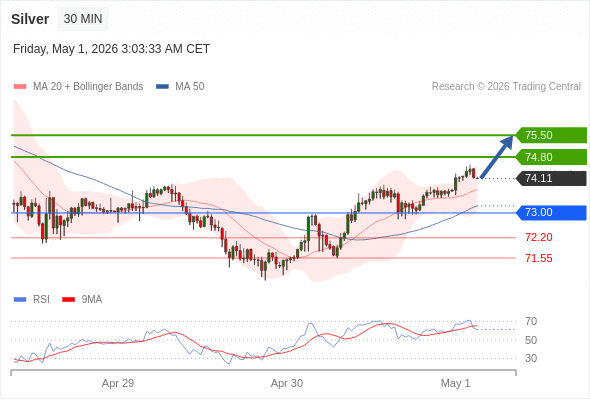Click the blue RSI legend swatch
The height and width of the screenshot is (400, 590).
pyautogui.click(x=20, y=300)
